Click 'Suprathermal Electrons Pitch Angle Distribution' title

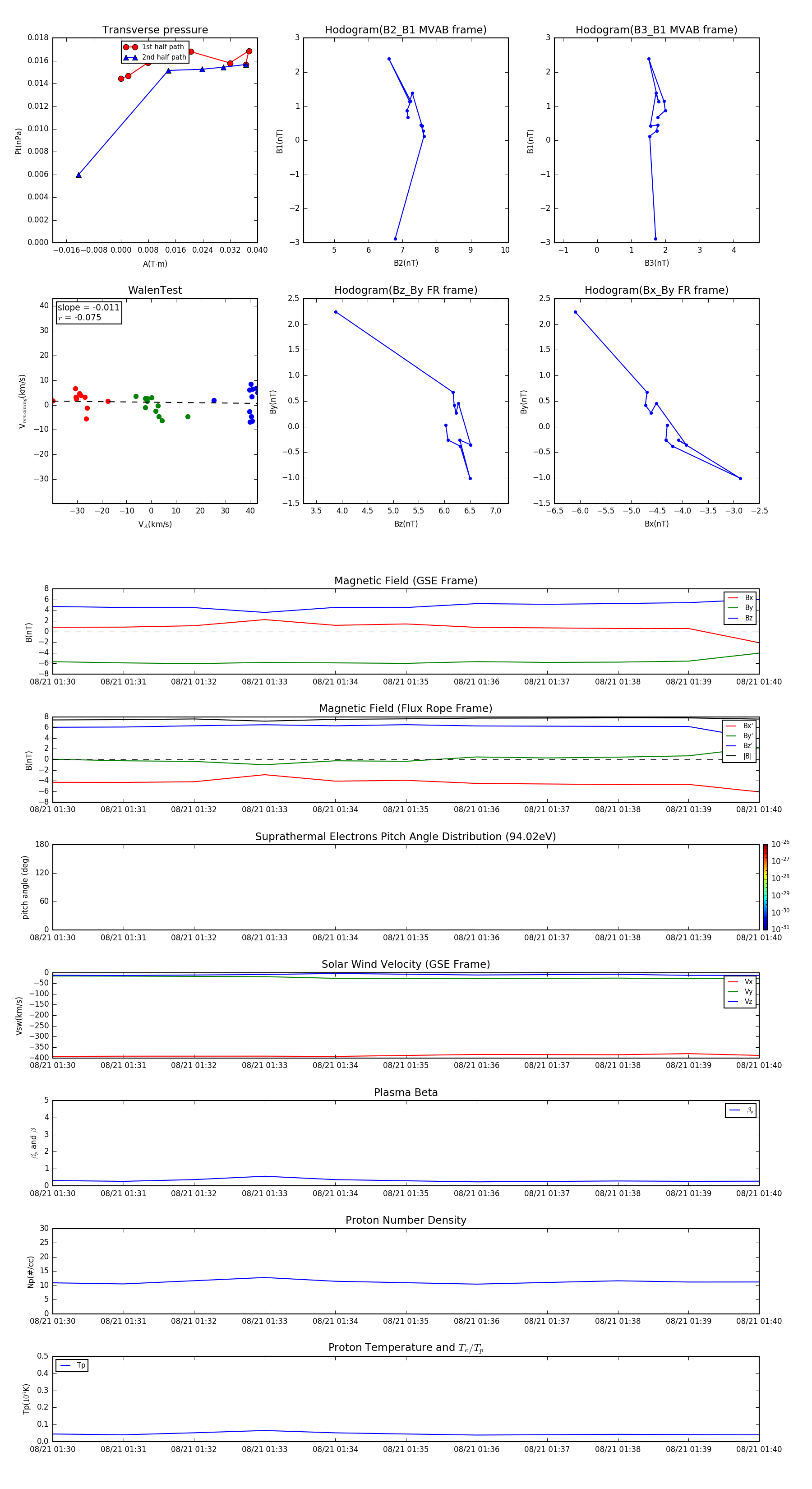tap(406, 837)
